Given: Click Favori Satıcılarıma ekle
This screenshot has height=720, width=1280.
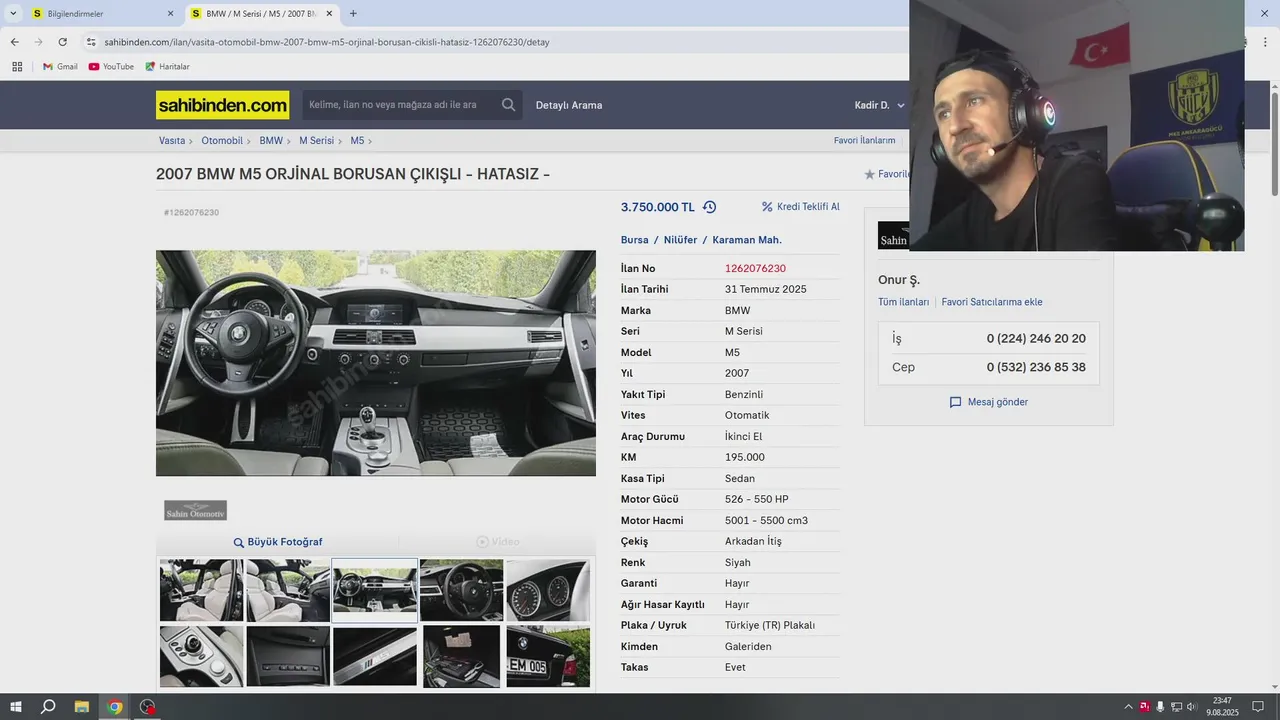Looking at the screenshot, I should coord(992,302).
